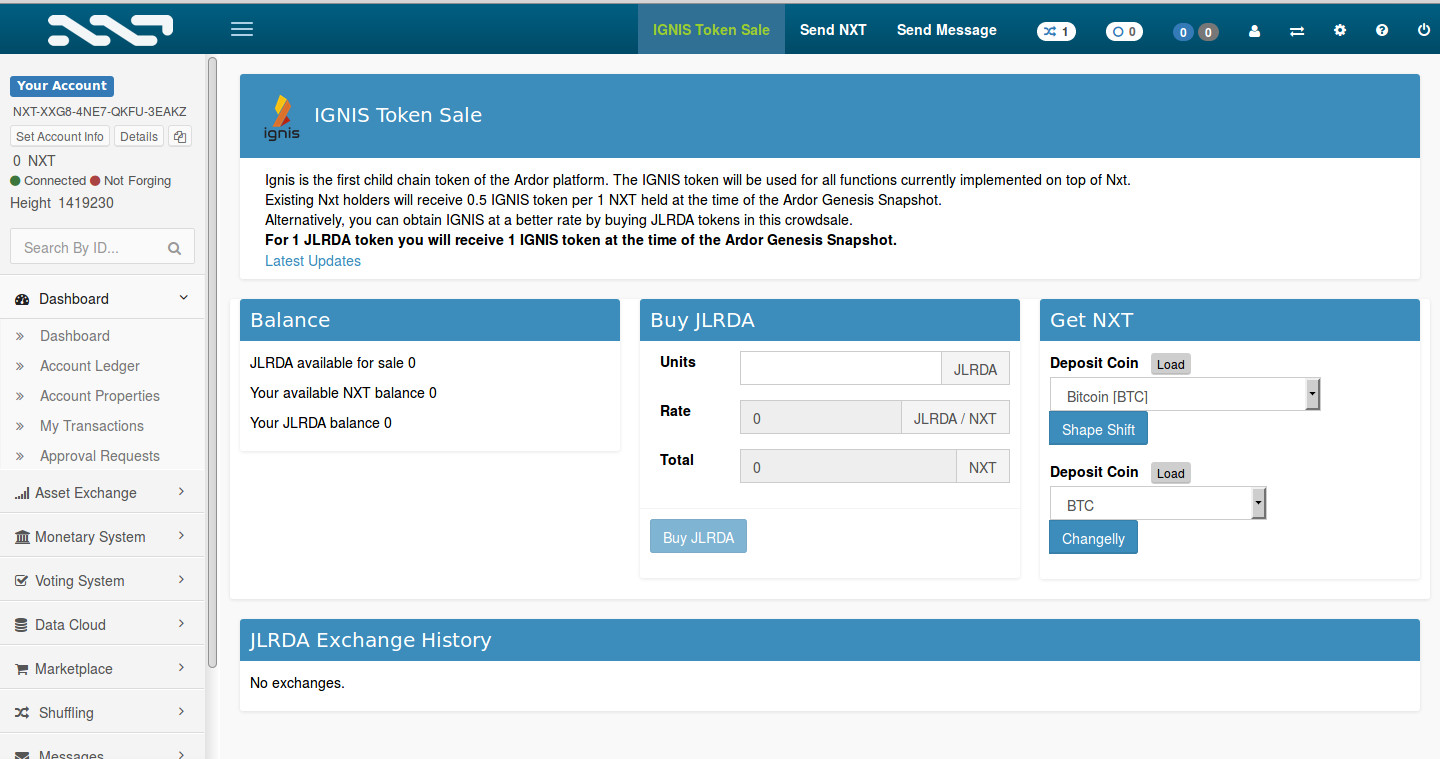The height and width of the screenshot is (759, 1440).
Task: Click Load beside the Changelly deposit coin
Action: tap(1171, 473)
